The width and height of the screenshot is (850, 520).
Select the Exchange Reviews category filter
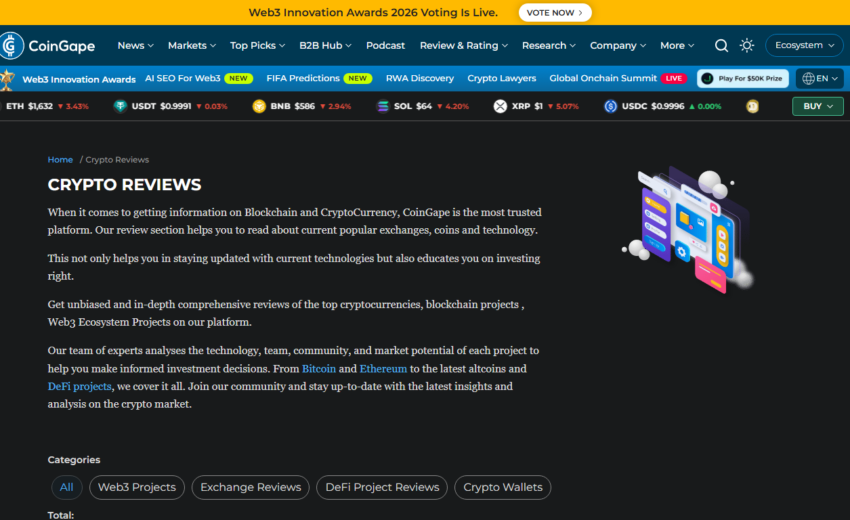pyautogui.click(x=250, y=487)
